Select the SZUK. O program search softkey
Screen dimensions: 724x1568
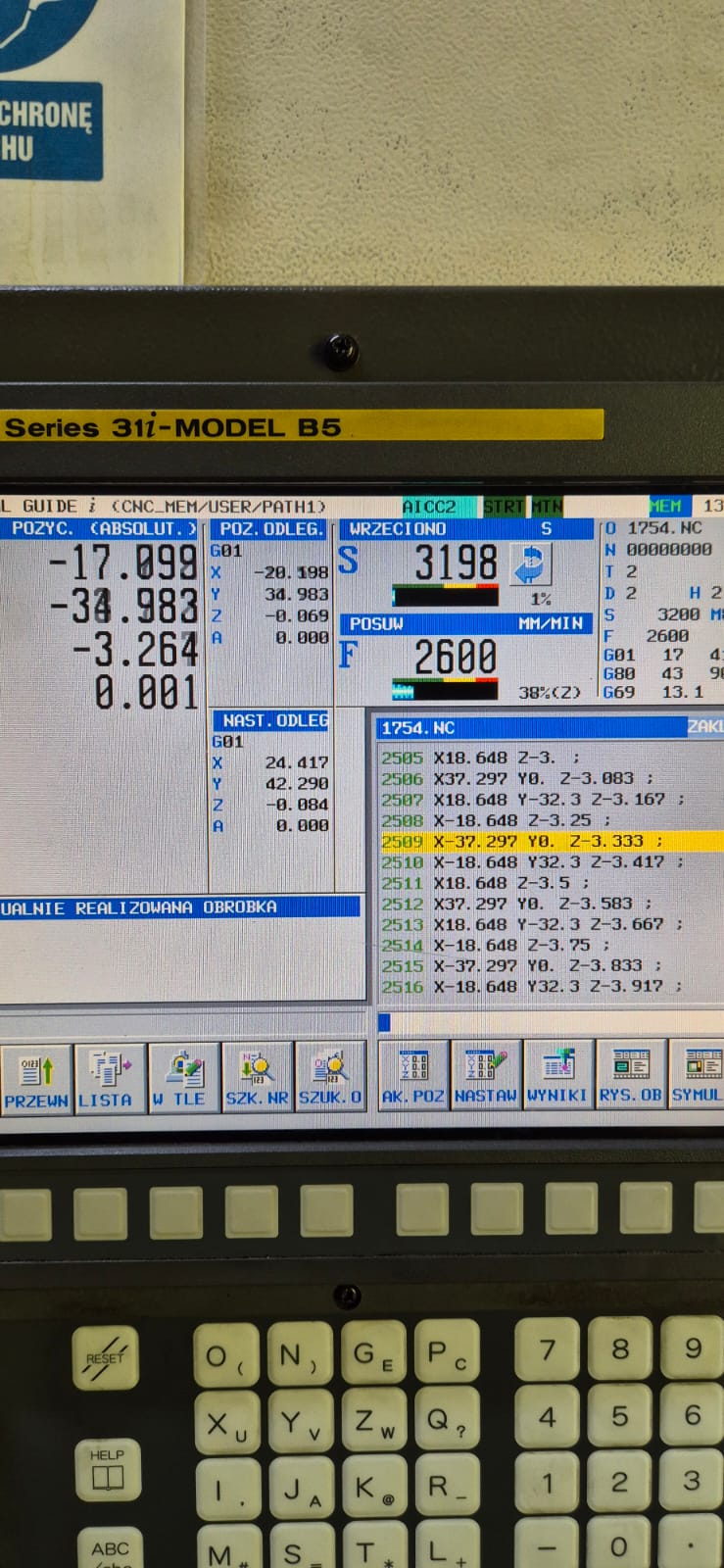point(330,1077)
